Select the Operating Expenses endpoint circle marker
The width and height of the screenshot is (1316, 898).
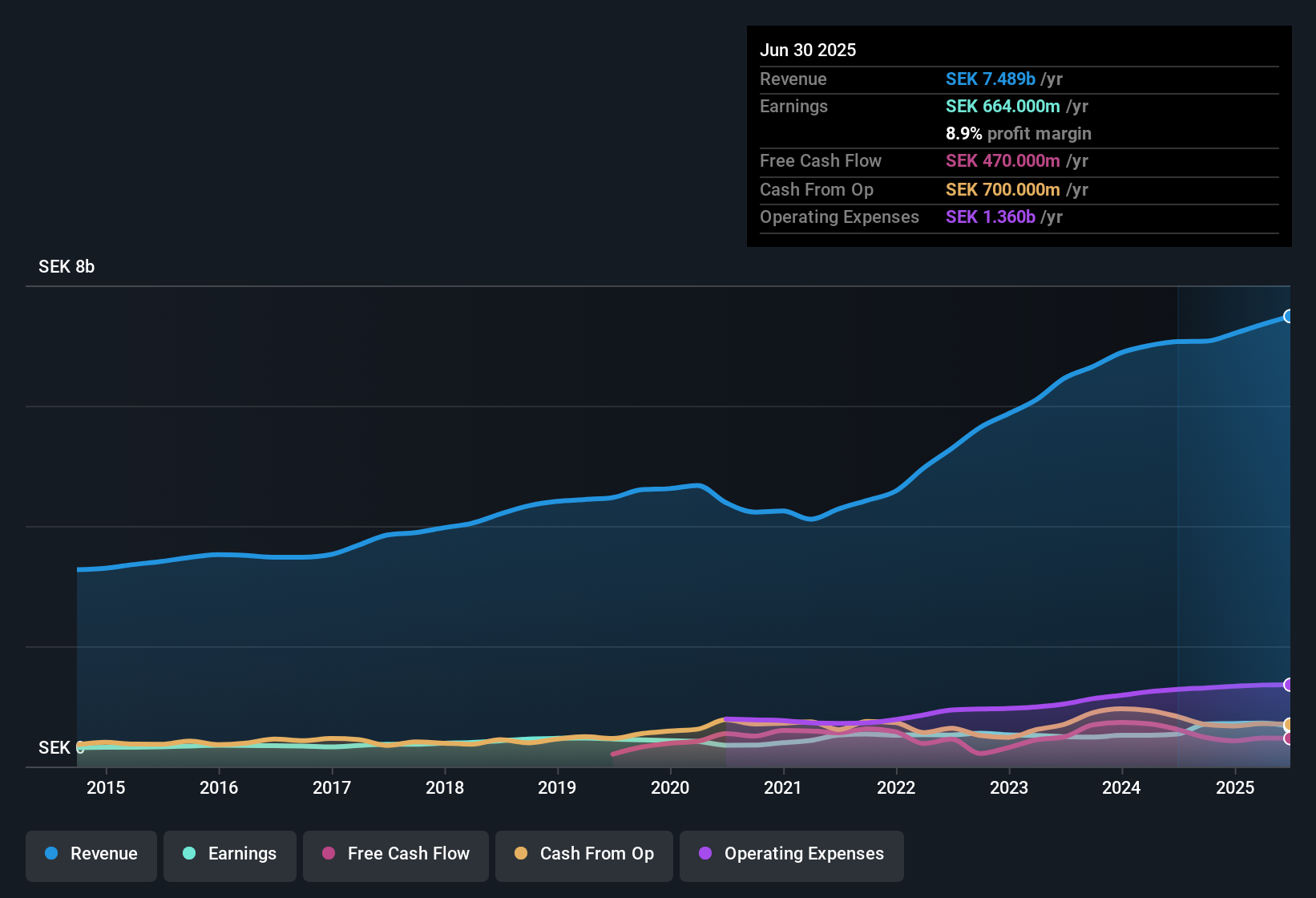click(x=1289, y=685)
